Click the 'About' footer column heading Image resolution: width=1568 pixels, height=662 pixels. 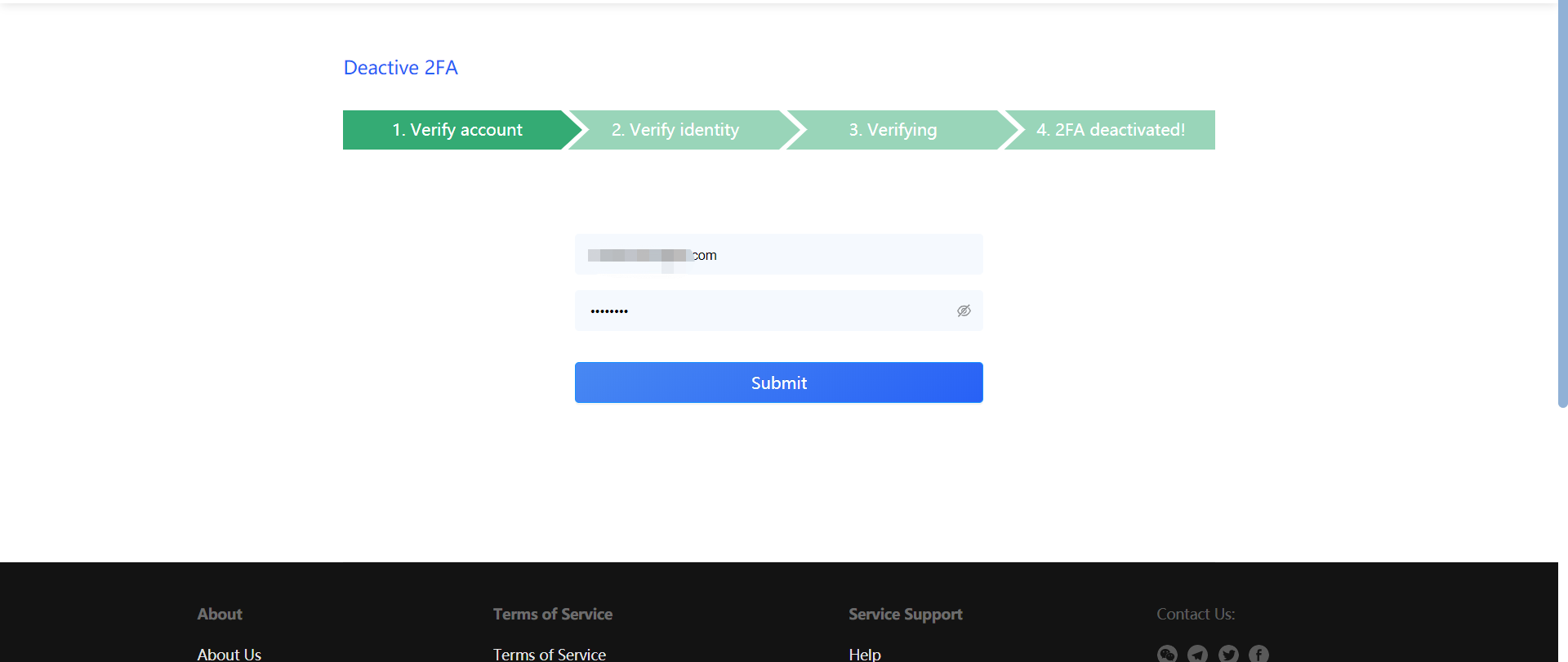pyautogui.click(x=220, y=614)
